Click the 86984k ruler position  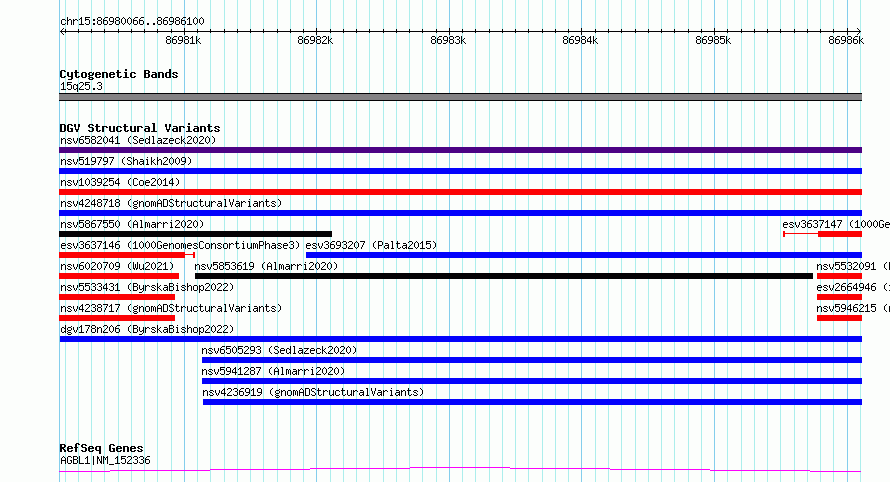pyautogui.click(x=580, y=40)
